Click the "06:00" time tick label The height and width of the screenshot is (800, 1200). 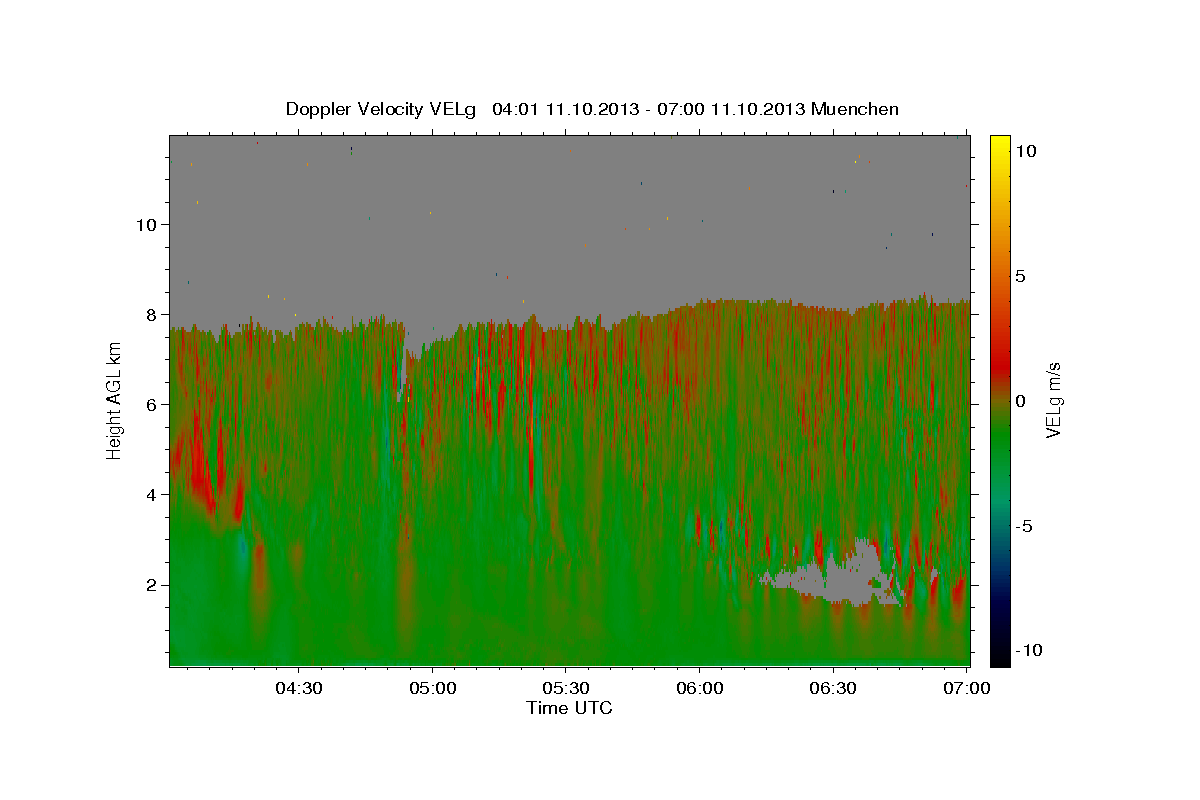point(700,689)
